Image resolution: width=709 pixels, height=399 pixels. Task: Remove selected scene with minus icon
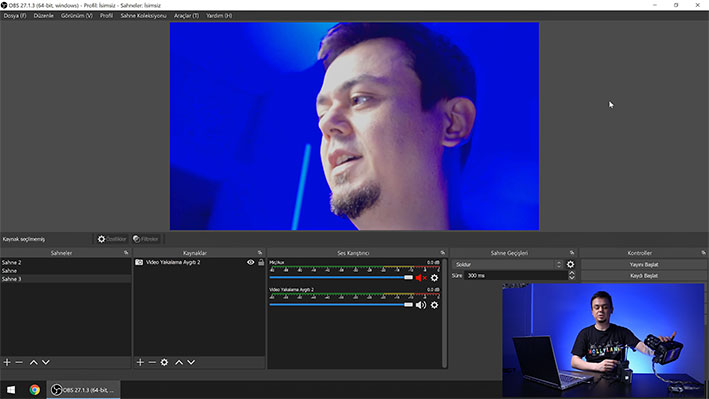click(x=19, y=362)
